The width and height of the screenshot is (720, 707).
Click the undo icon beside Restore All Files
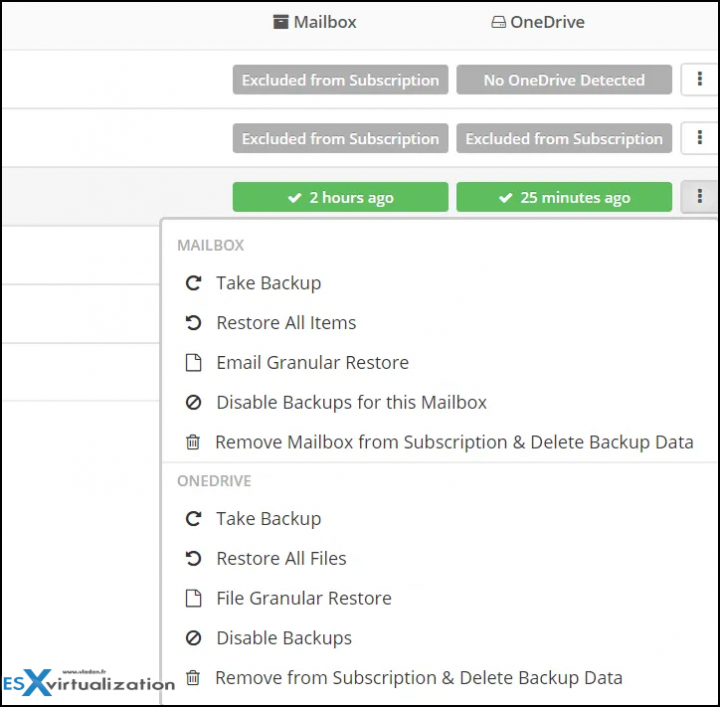(x=193, y=559)
